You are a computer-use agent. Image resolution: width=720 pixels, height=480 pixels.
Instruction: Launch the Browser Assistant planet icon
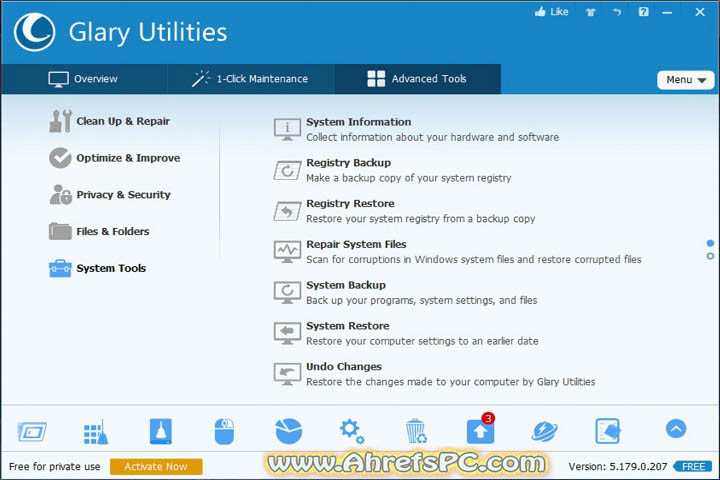545,432
